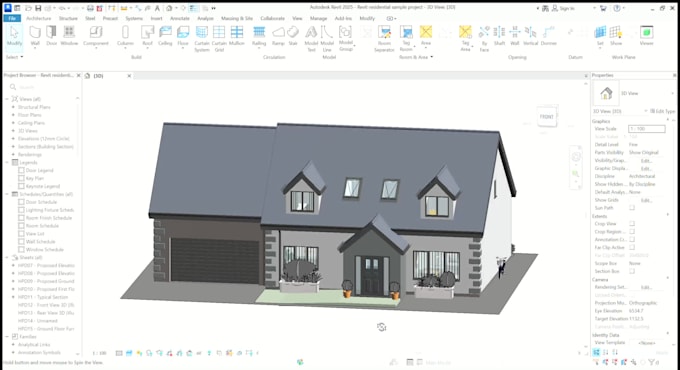The image size is (680, 370).
Task: Click the Sign In link
Action: coord(563,8)
